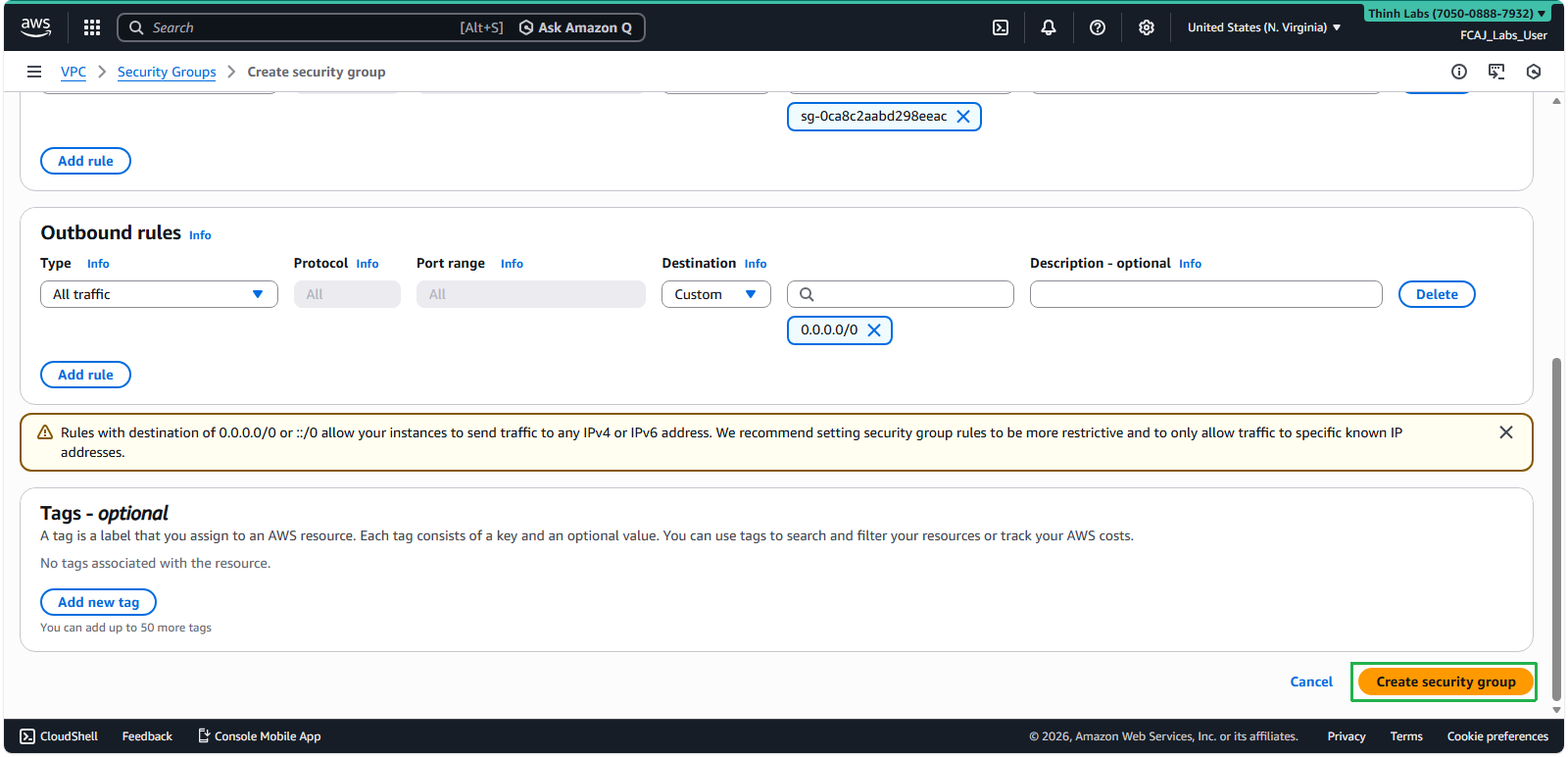Open the Destination Custom dropdown
Image resolution: width=1568 pixels, height=757 pixels.
coord(716,294)
